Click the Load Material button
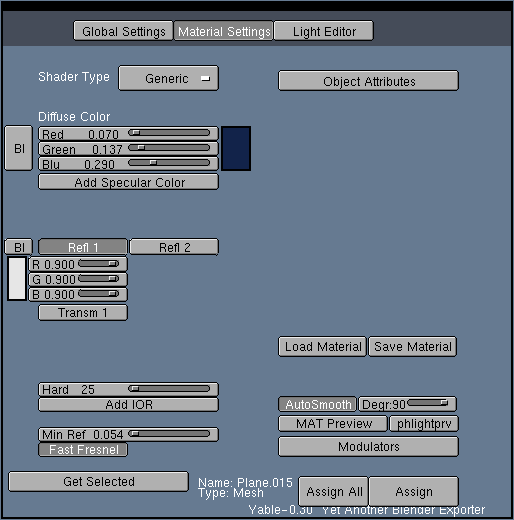Viewport: 514px width, 520px height. pos(322,346)
